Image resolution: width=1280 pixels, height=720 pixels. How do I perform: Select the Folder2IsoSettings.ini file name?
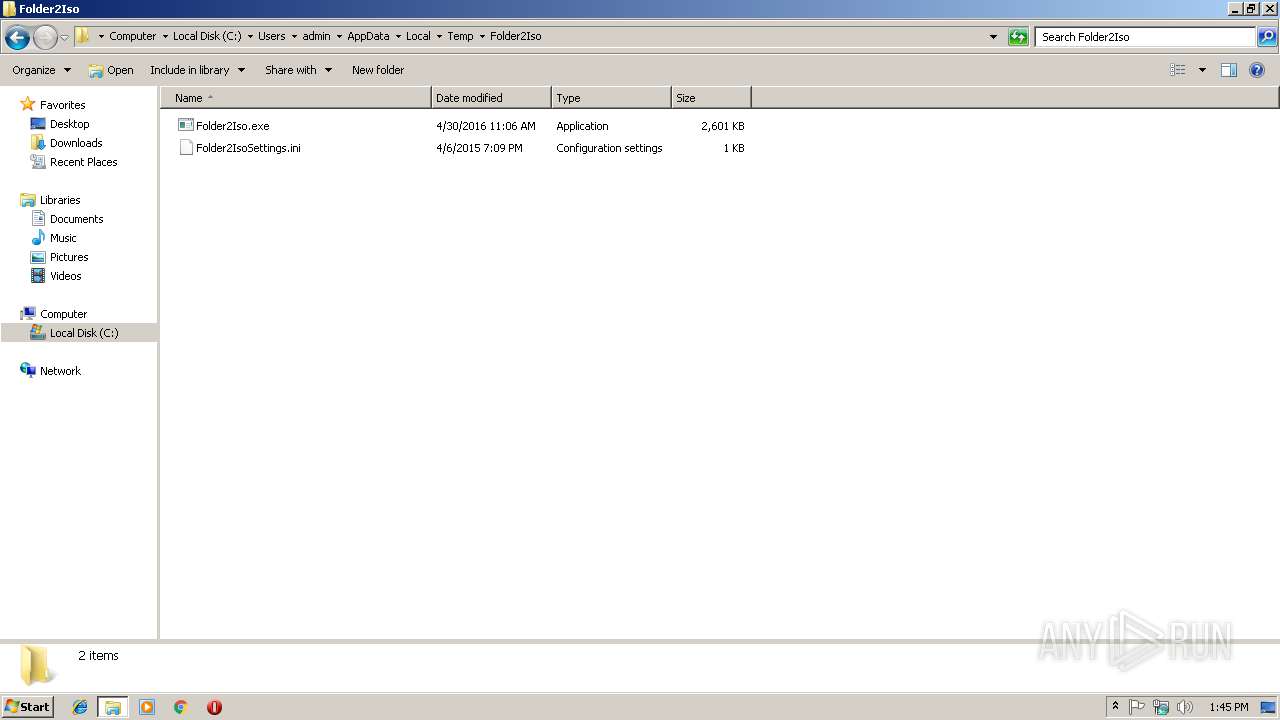coord(248,148)
